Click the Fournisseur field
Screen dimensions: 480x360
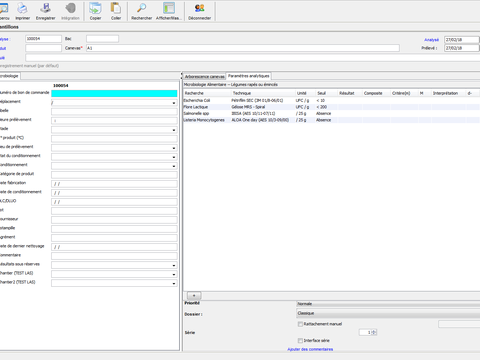(x=114, y=220)
